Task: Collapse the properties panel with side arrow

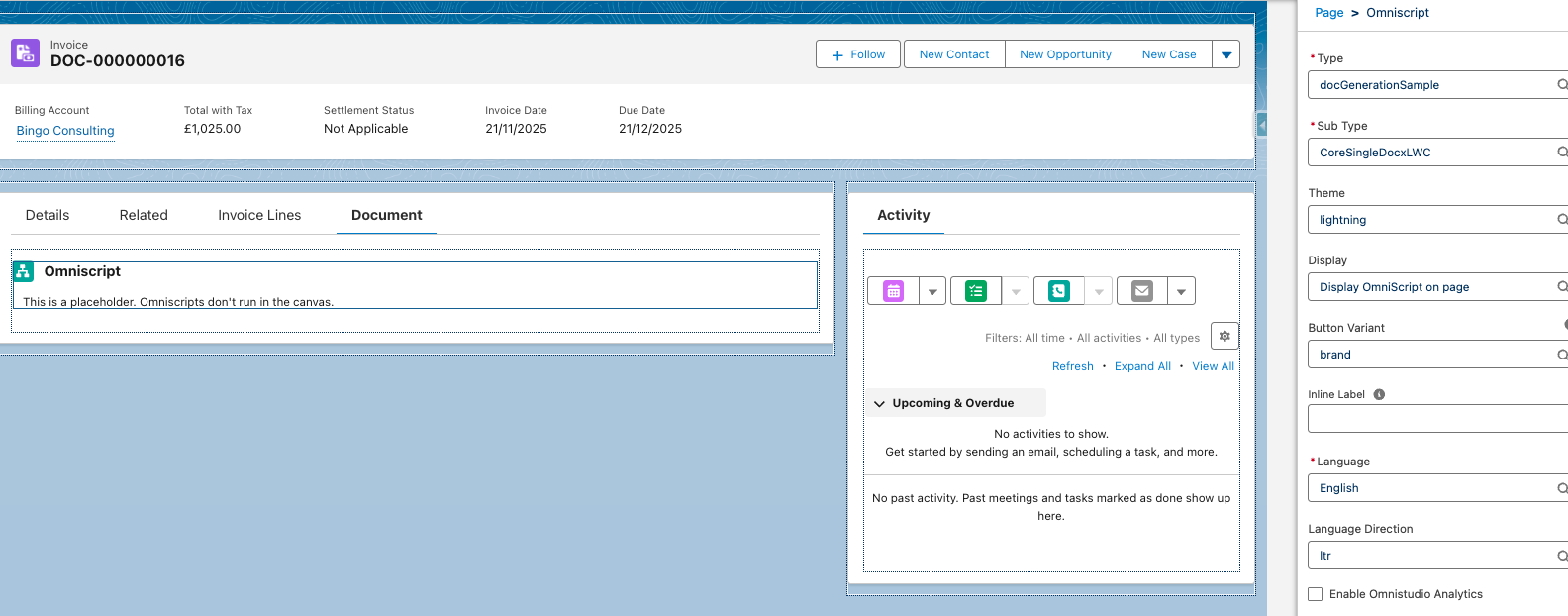Action: click(x=1262, y=125)
